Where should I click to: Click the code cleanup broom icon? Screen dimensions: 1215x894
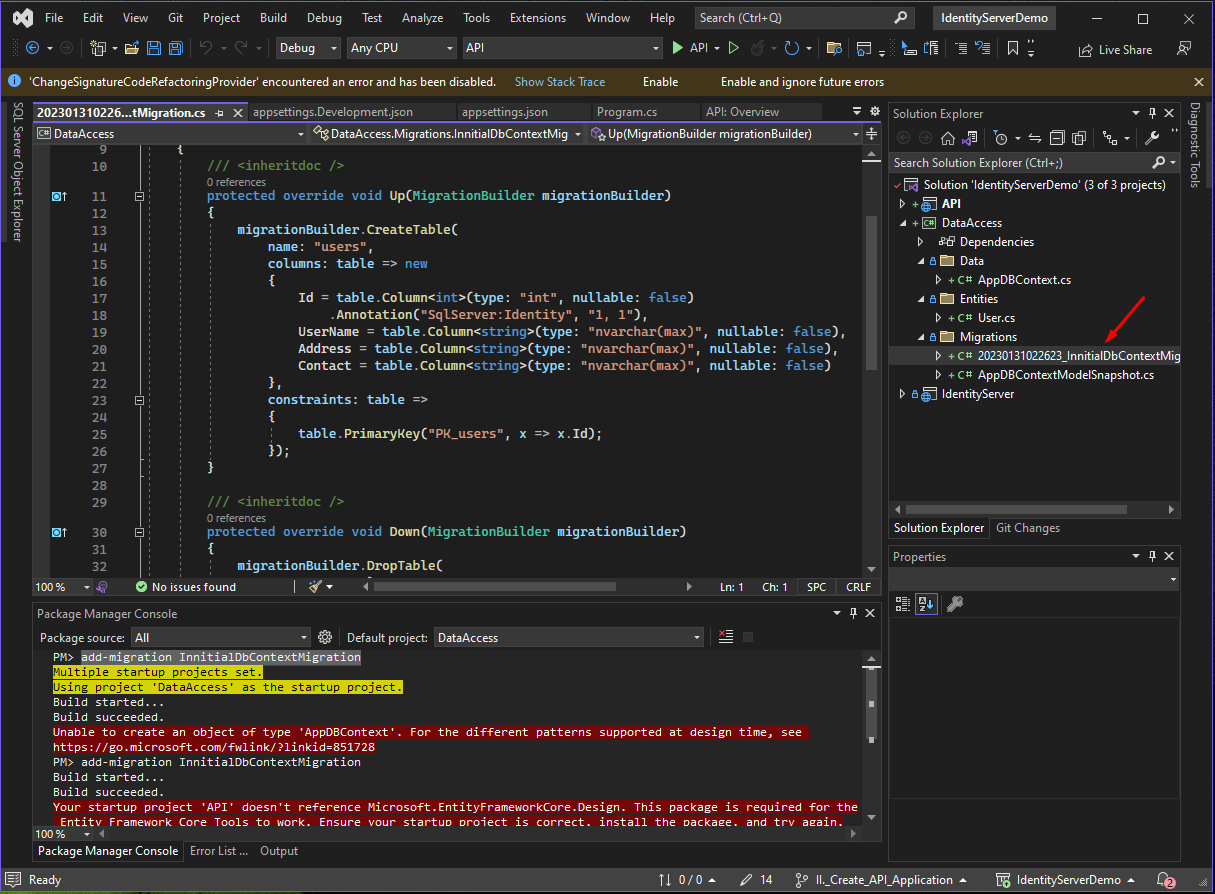[x=316, y=587]
